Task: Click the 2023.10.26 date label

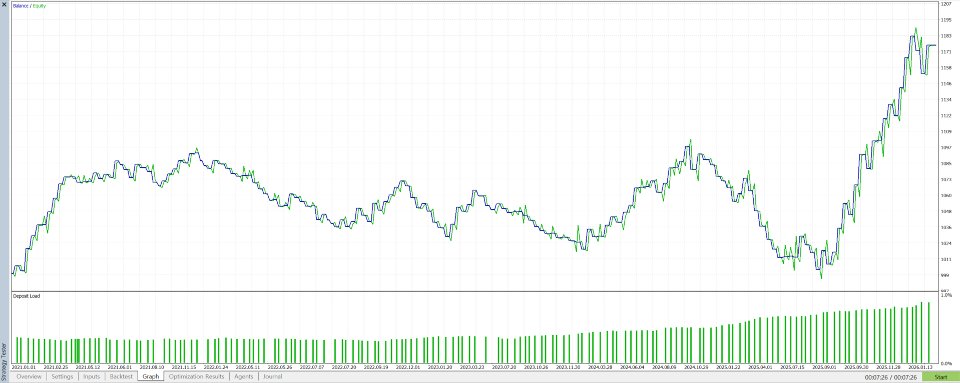Action: pos(536,368)
